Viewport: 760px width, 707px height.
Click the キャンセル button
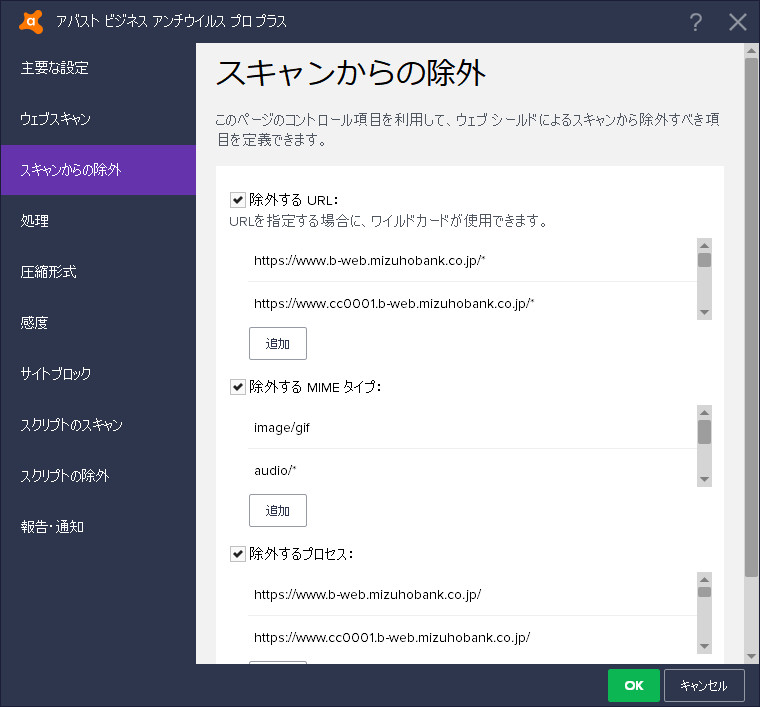pos(704,685)
